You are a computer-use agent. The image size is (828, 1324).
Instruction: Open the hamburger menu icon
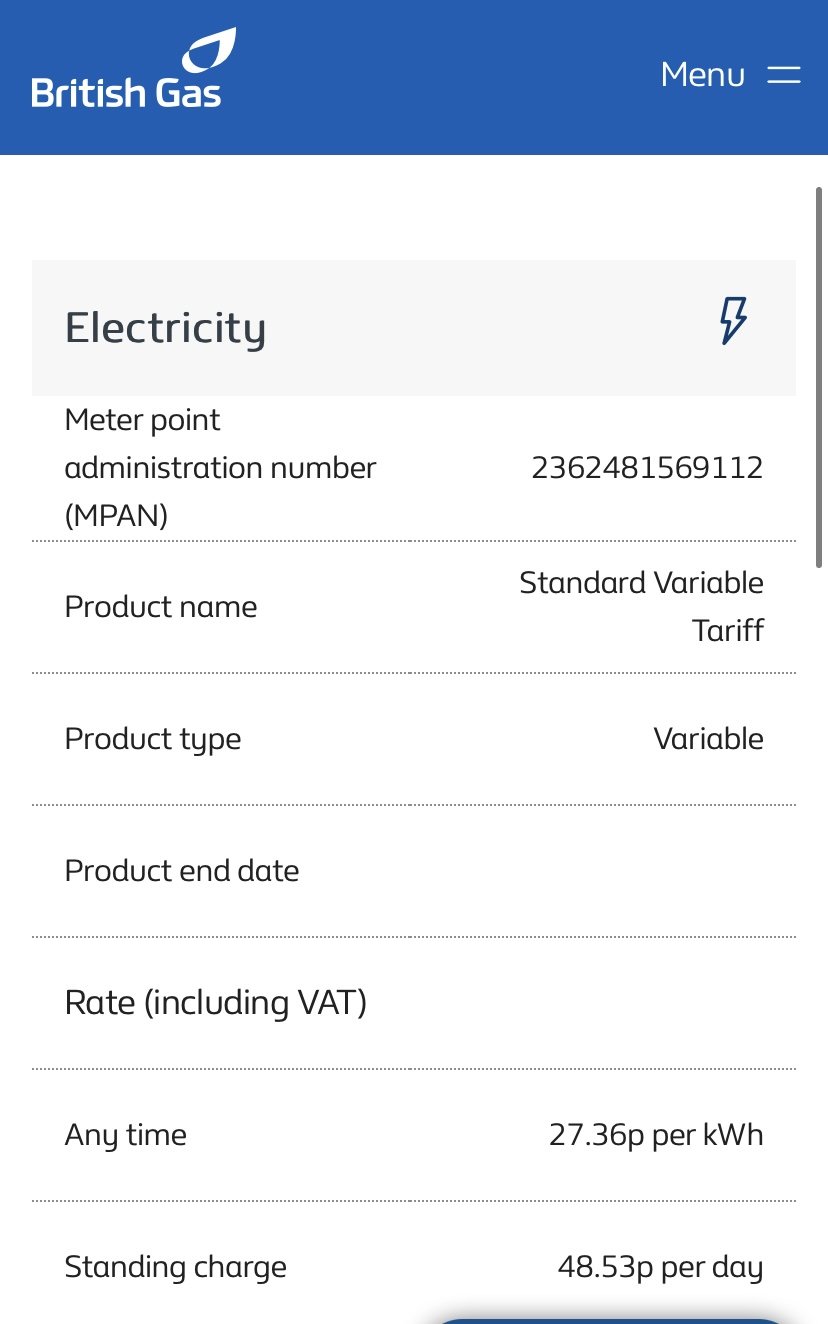(x=784, y=75)
